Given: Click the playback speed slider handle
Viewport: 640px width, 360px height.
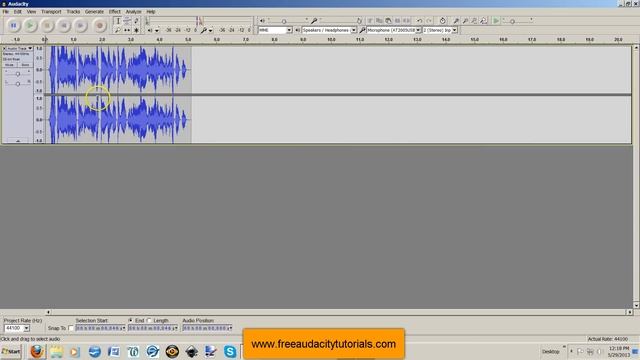Looking at the screenshot, I should [x=513, y=21].
